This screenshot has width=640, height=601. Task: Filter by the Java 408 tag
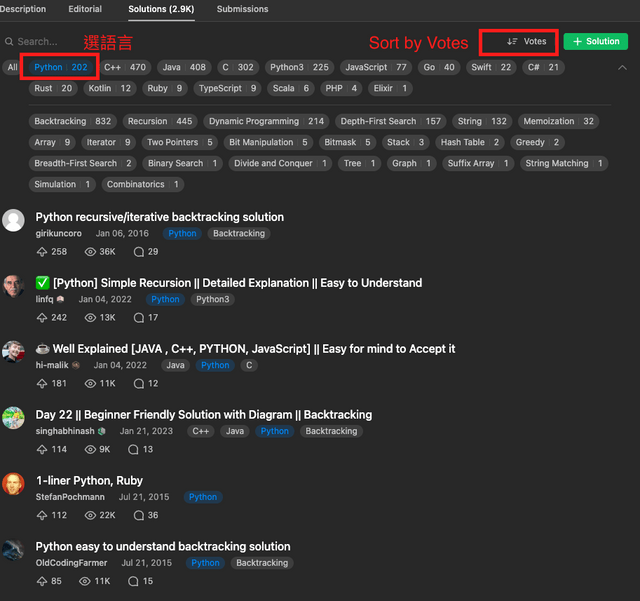click(x=184, y=67)
